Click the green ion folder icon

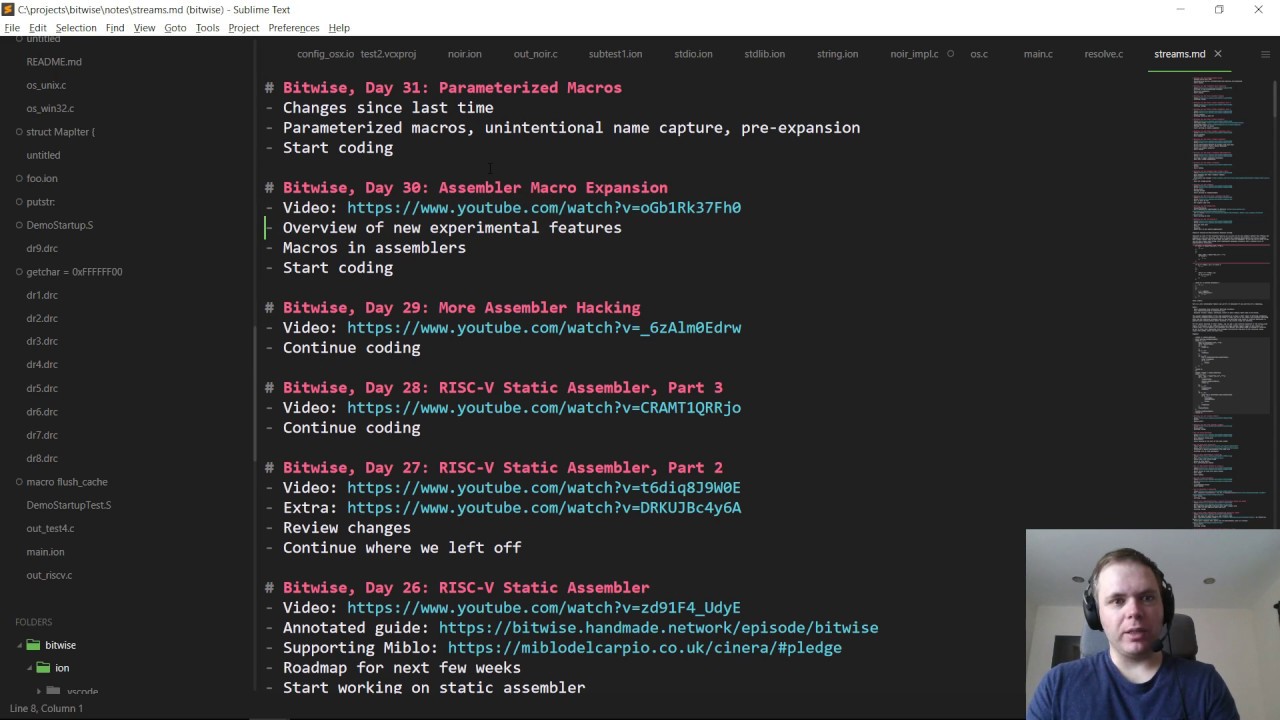pos(43,668)
